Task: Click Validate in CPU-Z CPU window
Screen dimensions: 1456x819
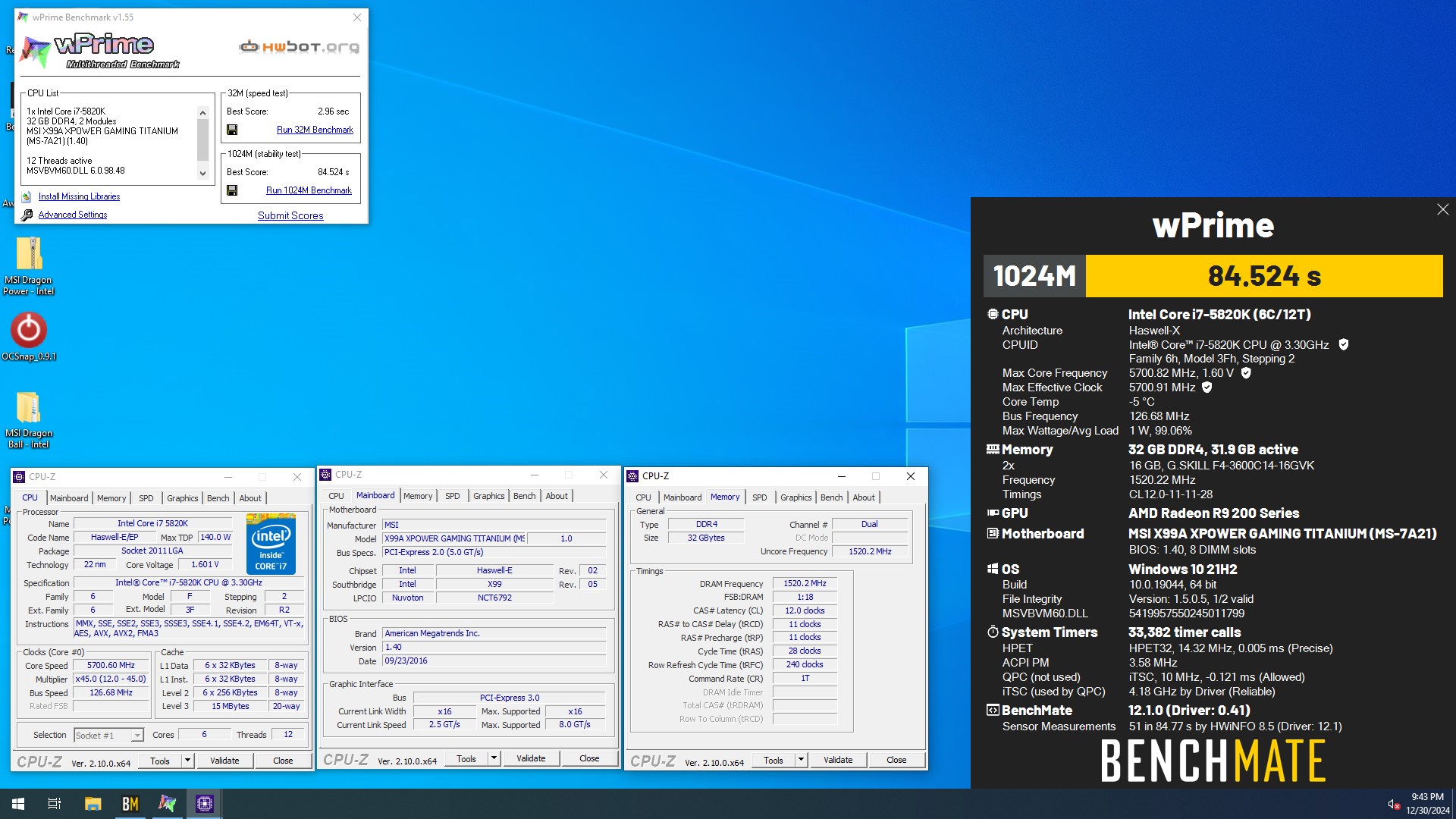Action: pyautogui.click(x=224, y=761)
